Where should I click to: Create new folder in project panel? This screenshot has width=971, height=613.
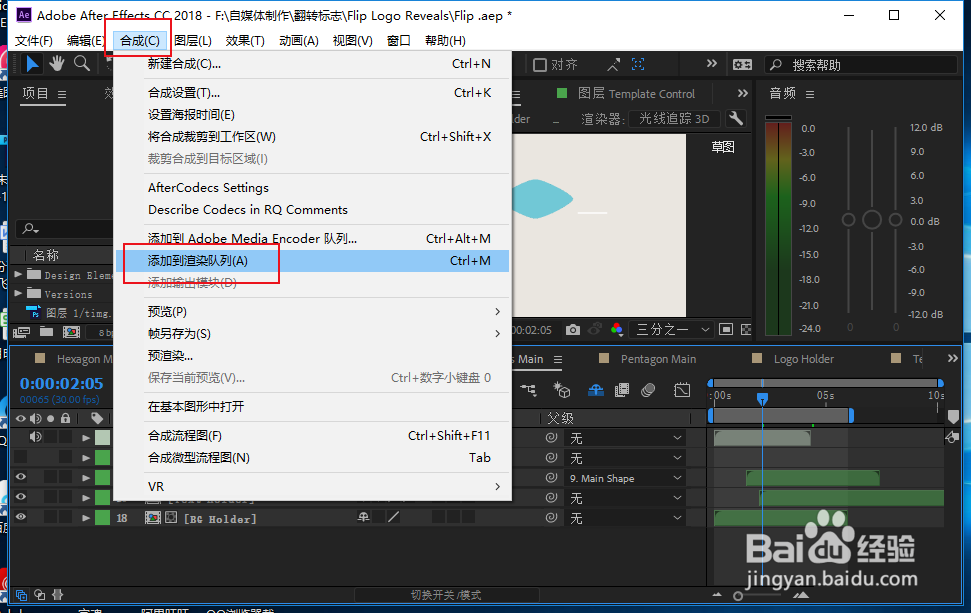[46, 333]
